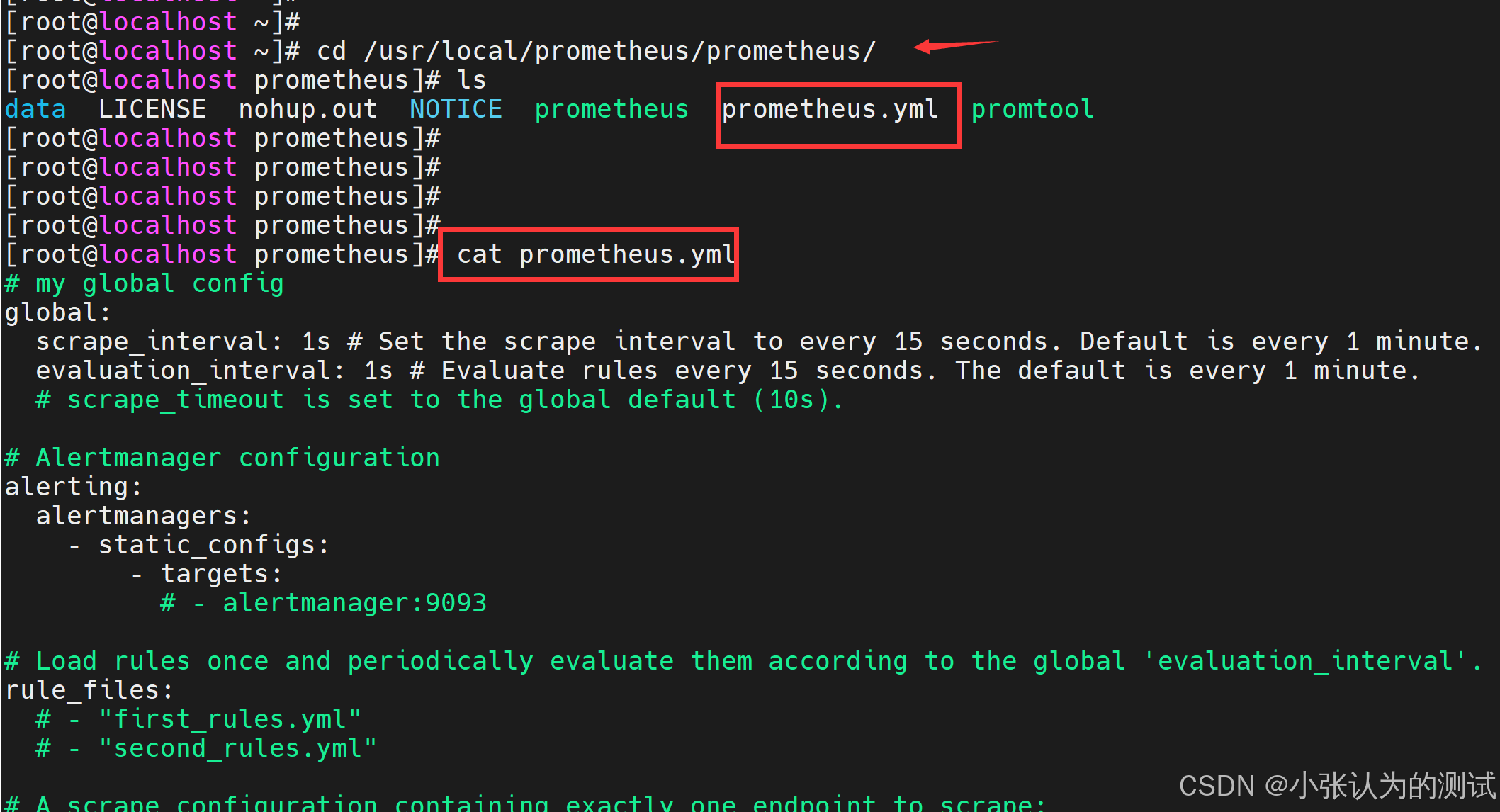1500x812 pixels.
Task: Click the 'cd /usr/local/prometheus/prometheus/' command
Action: (x=595, y=52)
